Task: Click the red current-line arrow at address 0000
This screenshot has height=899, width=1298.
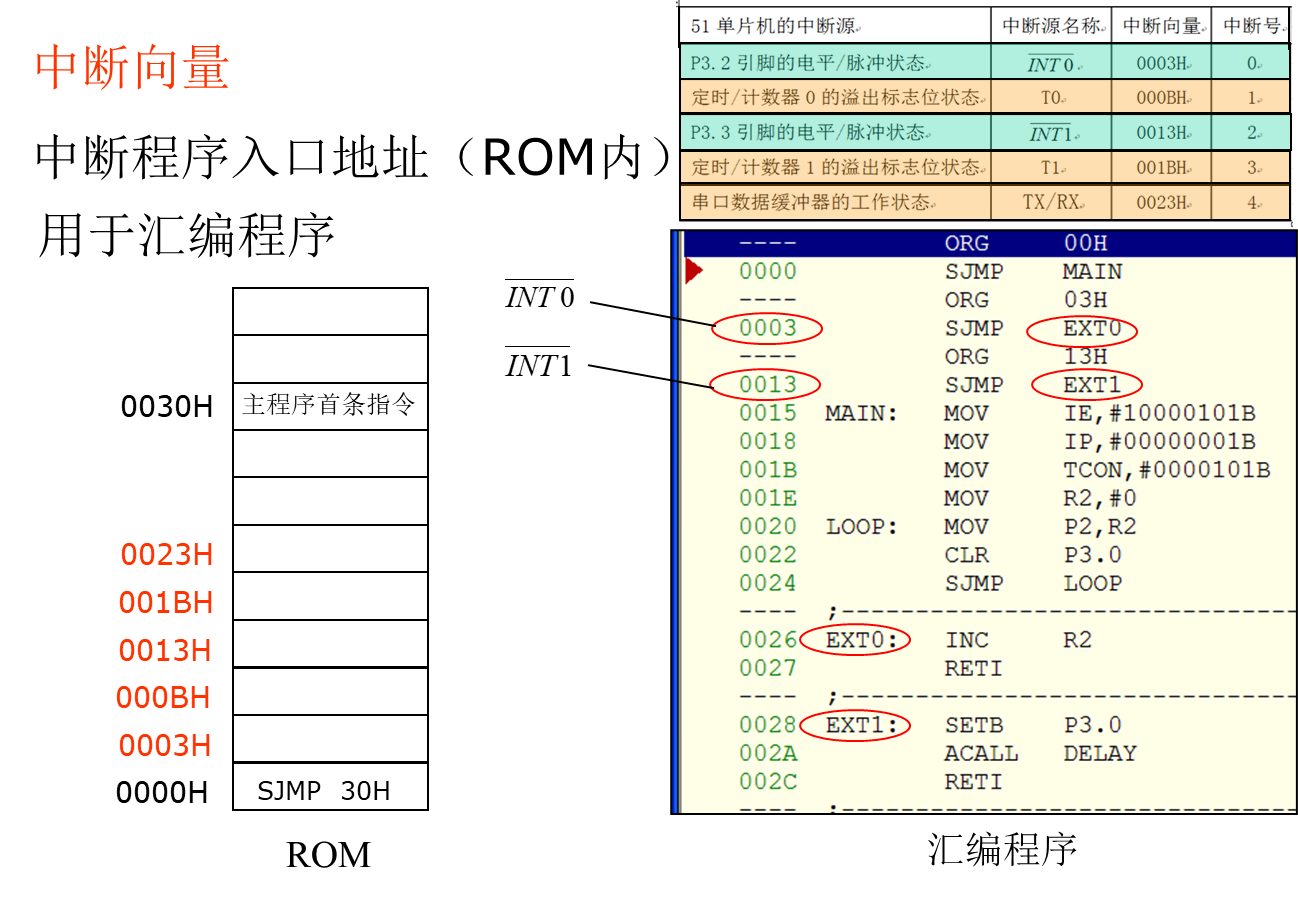Action: [x=694, y=271]
